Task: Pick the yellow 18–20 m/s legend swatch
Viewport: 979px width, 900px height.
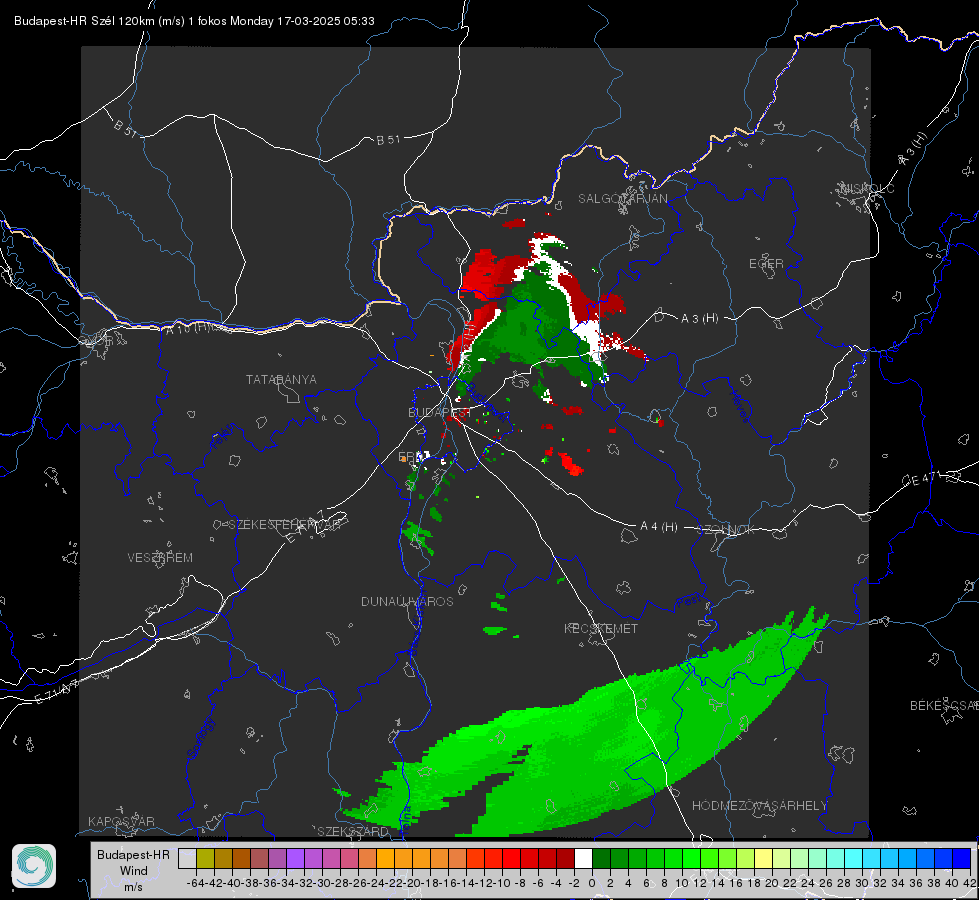Action: (x=764, y=859)
